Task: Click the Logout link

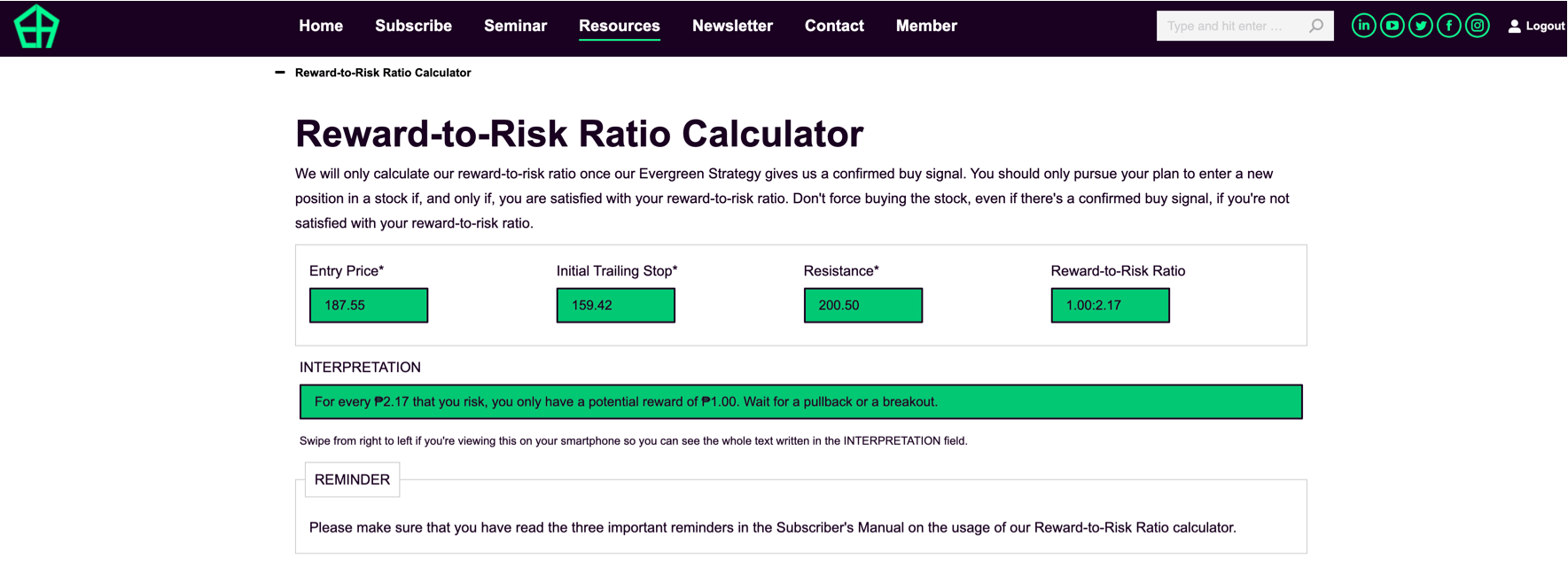Action: click(x=1545, y=27)
